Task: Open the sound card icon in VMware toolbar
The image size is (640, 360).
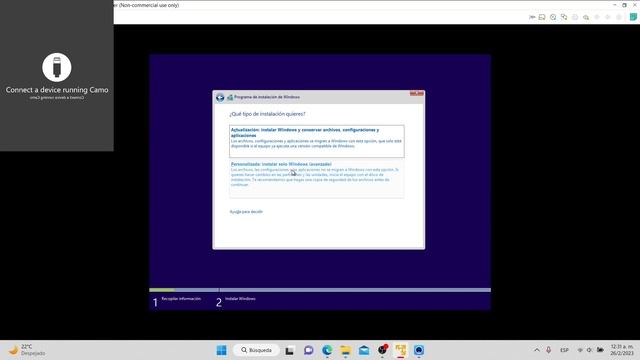Action: coord(586,17)
